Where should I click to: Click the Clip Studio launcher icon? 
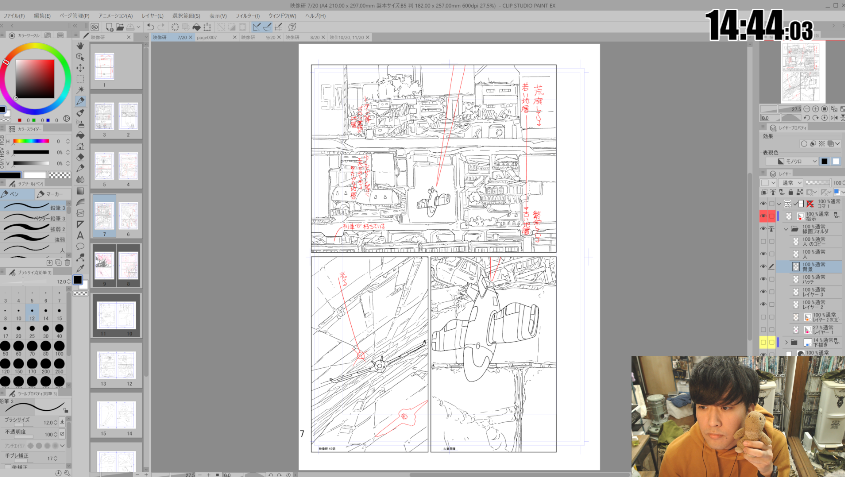pos(95,26)
